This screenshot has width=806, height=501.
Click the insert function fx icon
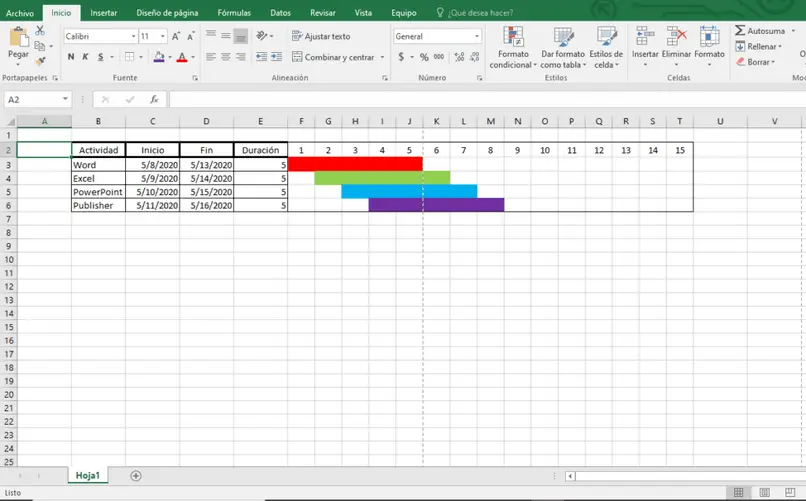pos(154,99)
